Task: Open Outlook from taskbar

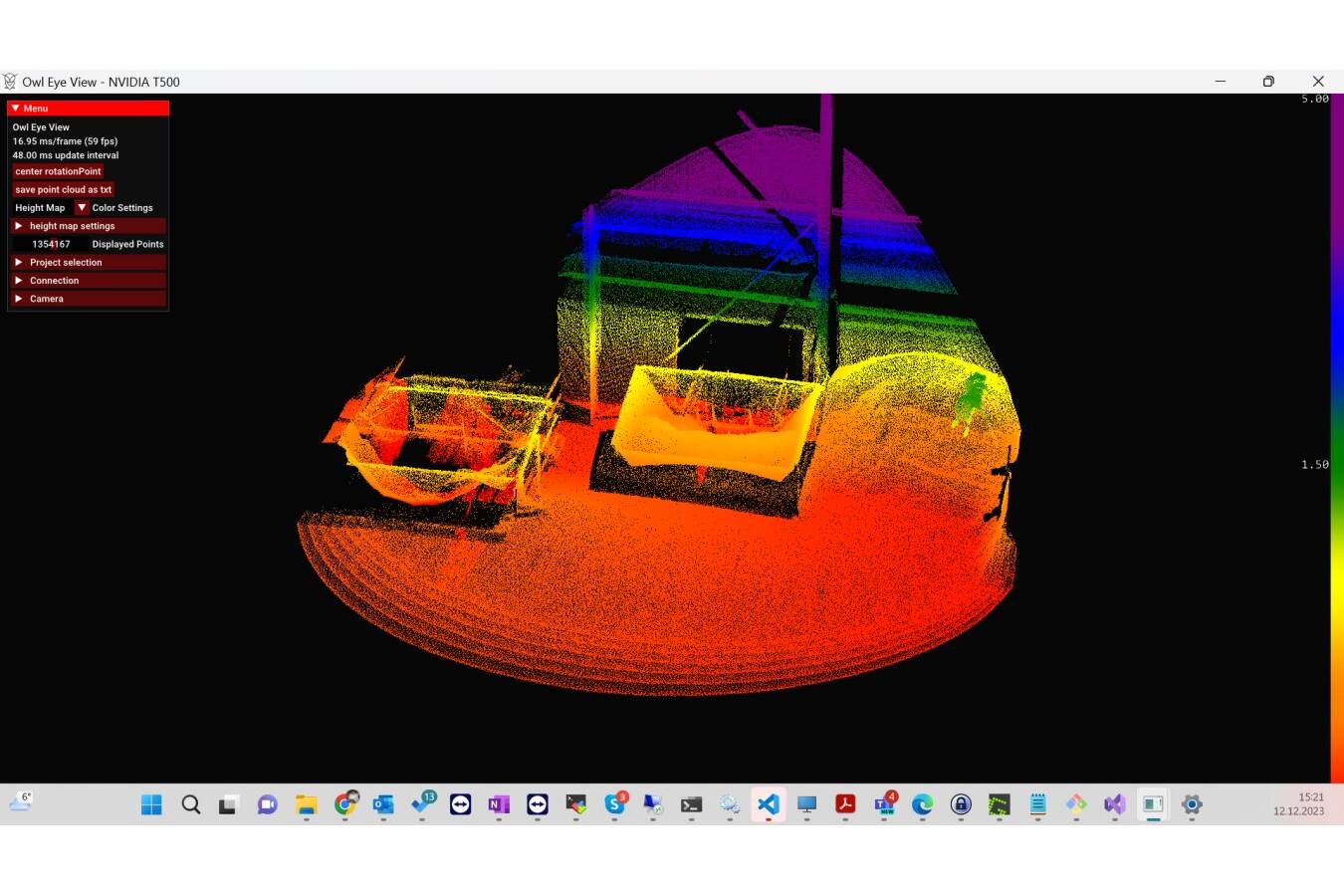Action: click(383, 804)
